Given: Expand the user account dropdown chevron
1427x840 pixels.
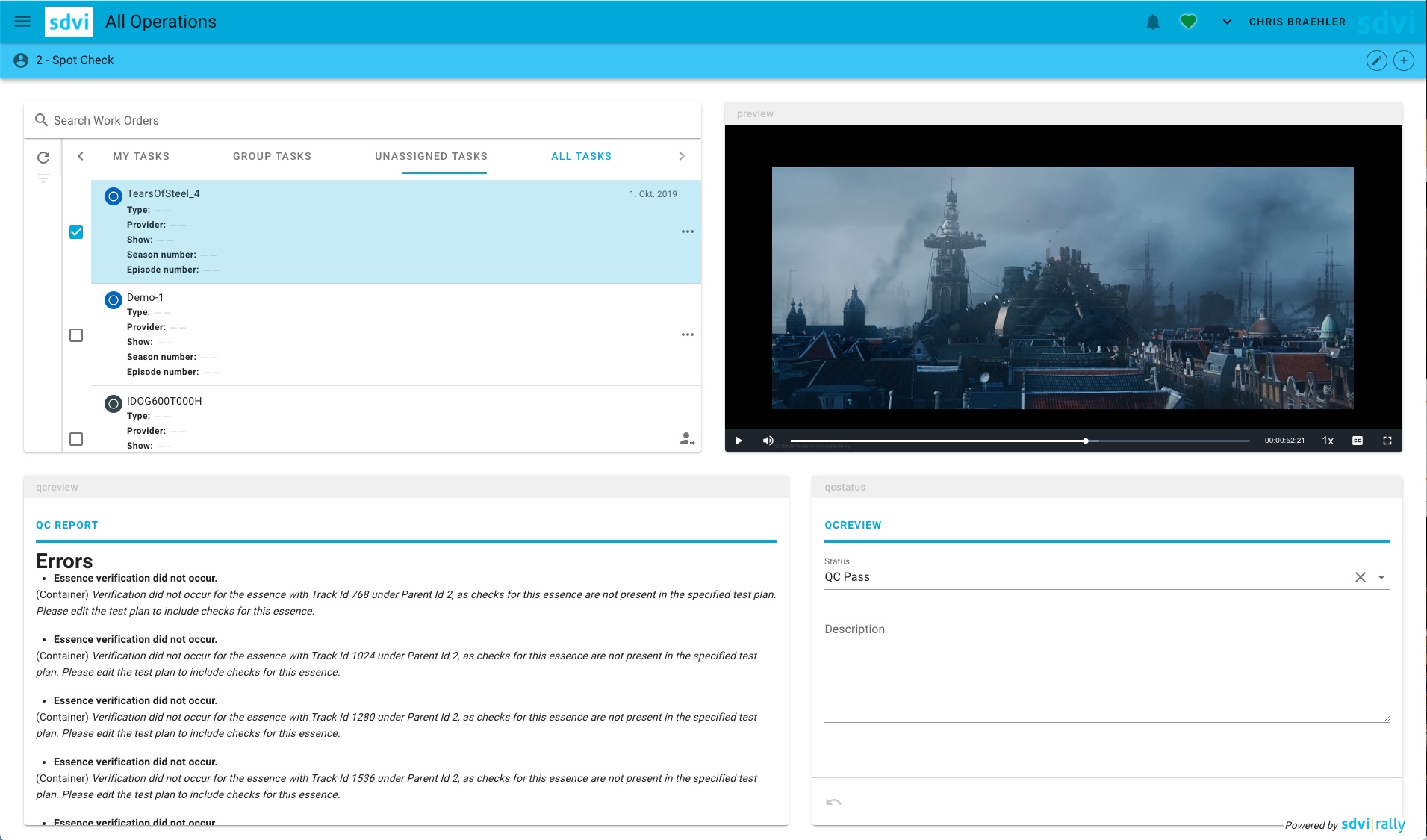Looking at the screenshot, I should coord(1226,22).
